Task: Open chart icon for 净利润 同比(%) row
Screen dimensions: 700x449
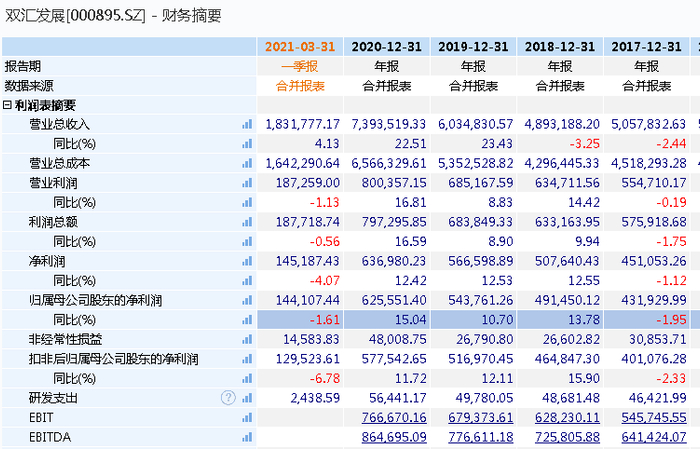Action: point(247,281)
